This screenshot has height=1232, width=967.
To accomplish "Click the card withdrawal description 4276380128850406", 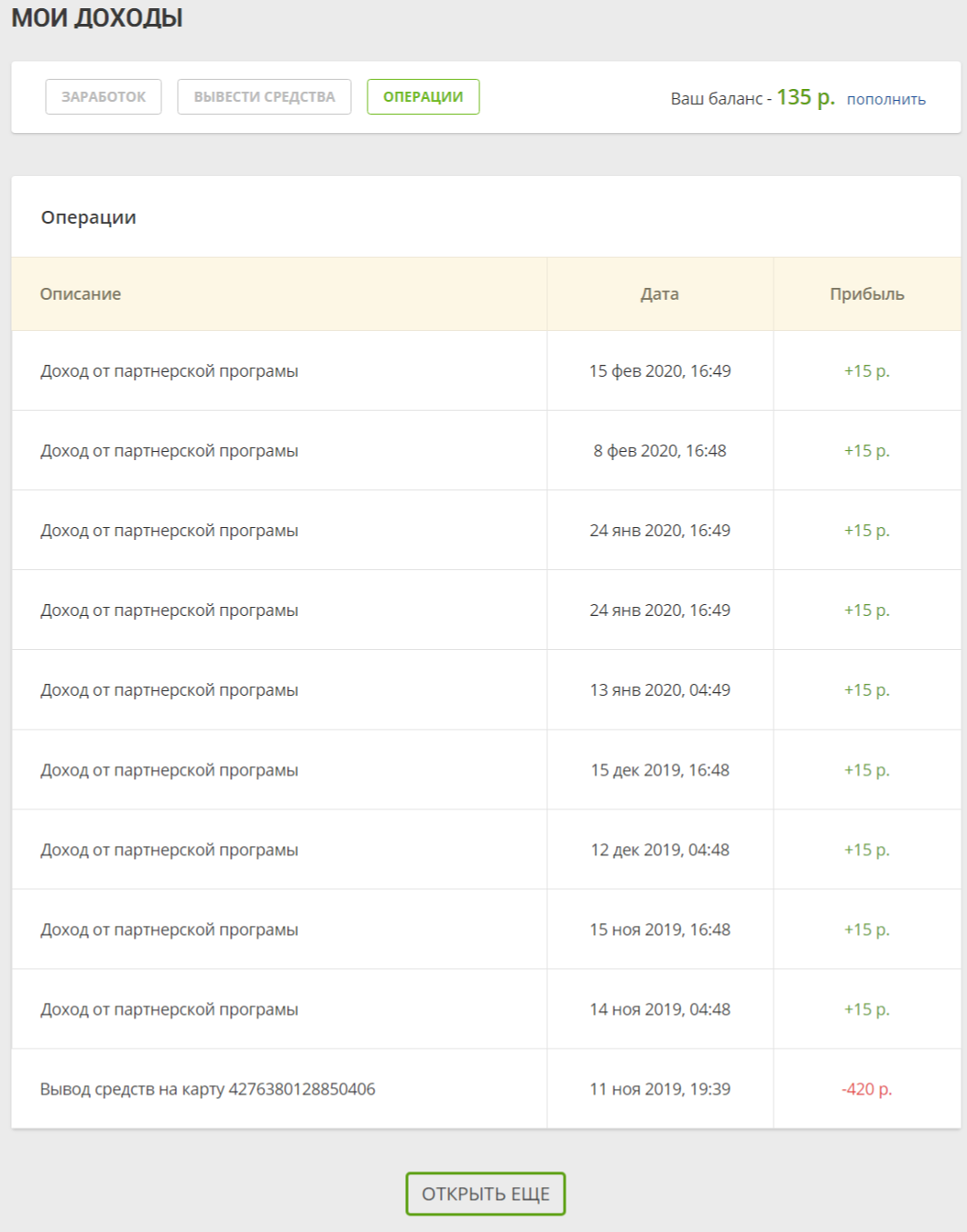I will click(x=208, y=1089).
